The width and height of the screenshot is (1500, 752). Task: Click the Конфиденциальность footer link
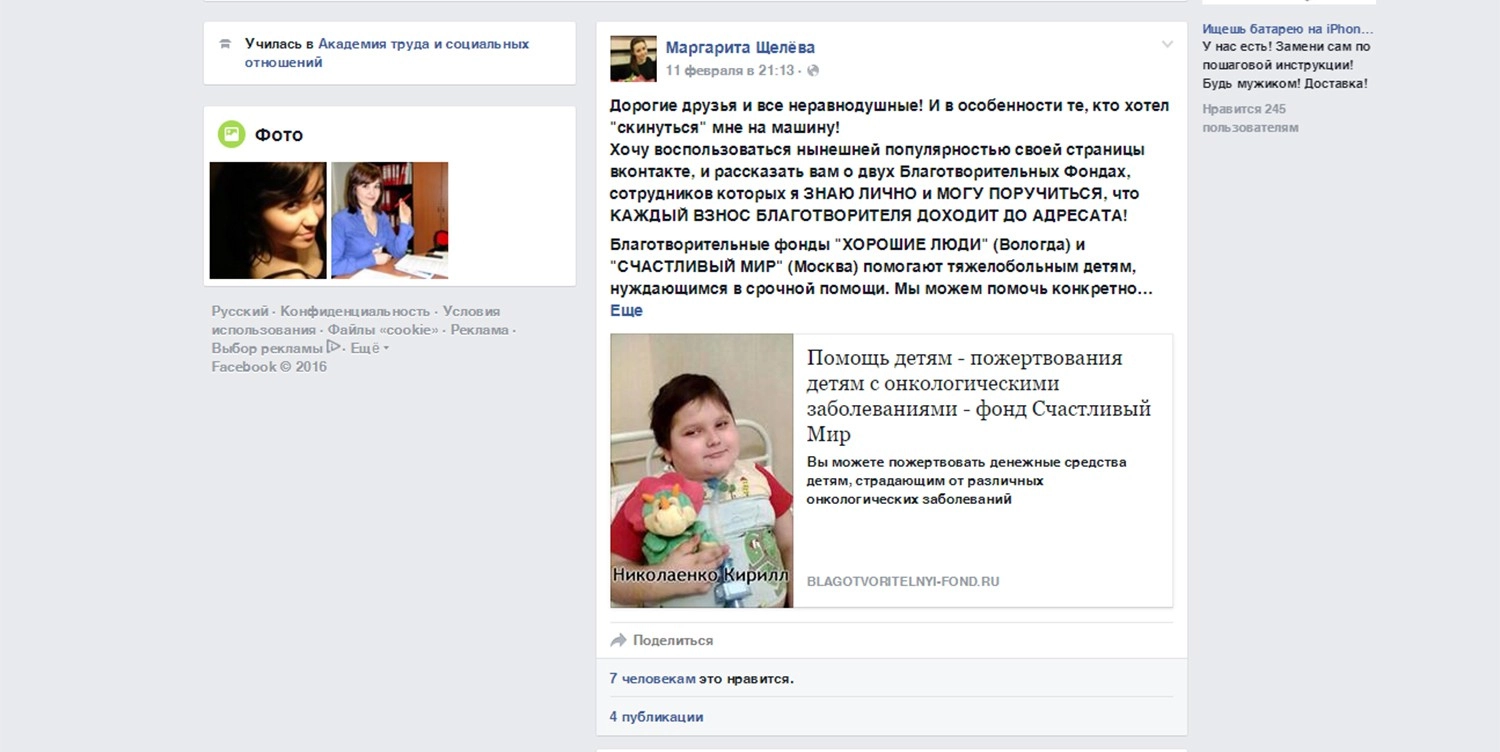pyautogui.click(x=355, y=311)
